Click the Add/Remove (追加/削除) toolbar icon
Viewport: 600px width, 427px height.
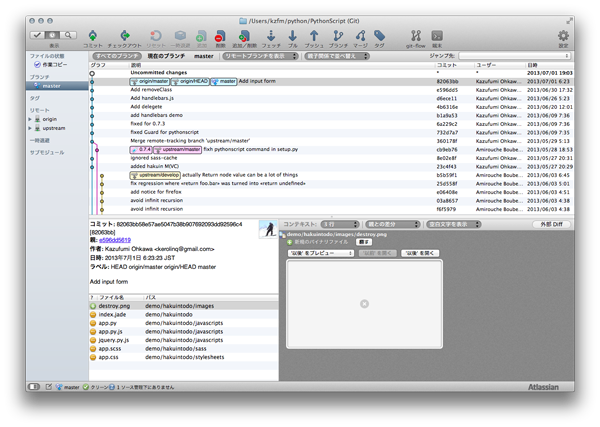[244, 36]
